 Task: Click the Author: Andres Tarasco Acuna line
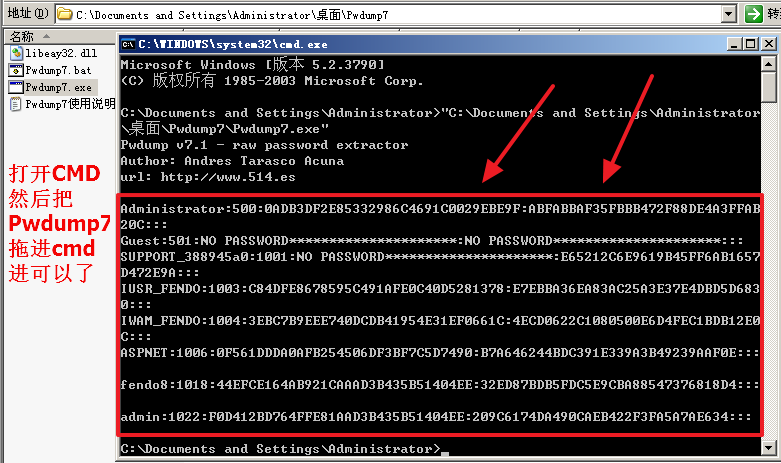click(232, 161)
